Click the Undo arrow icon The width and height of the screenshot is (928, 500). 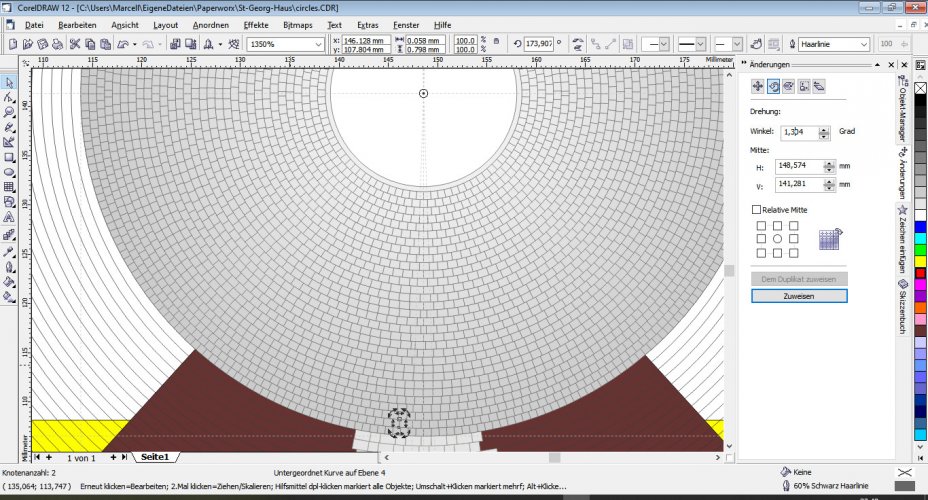tap(123, 44)
